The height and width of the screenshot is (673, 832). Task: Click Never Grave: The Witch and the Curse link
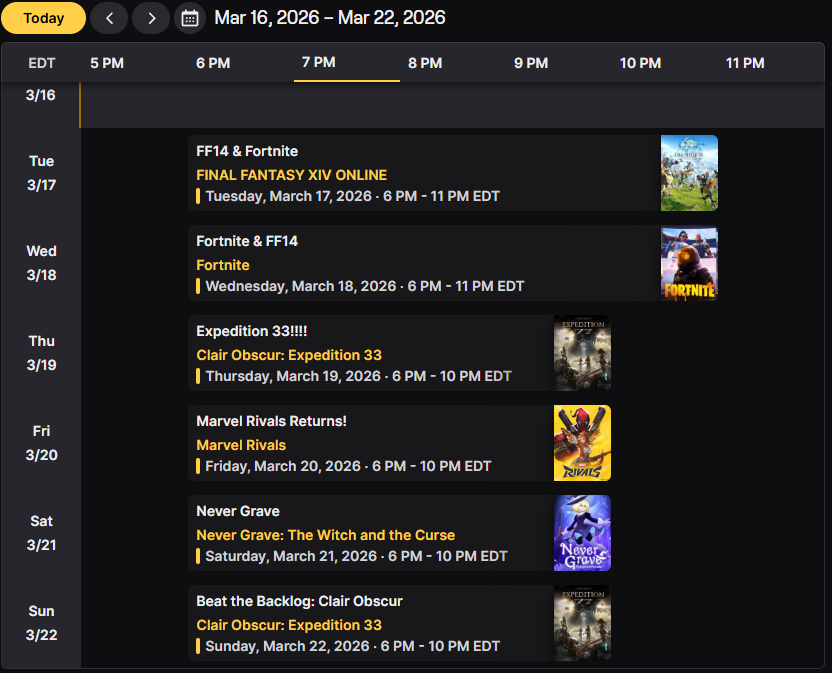[x=326, y=535]
